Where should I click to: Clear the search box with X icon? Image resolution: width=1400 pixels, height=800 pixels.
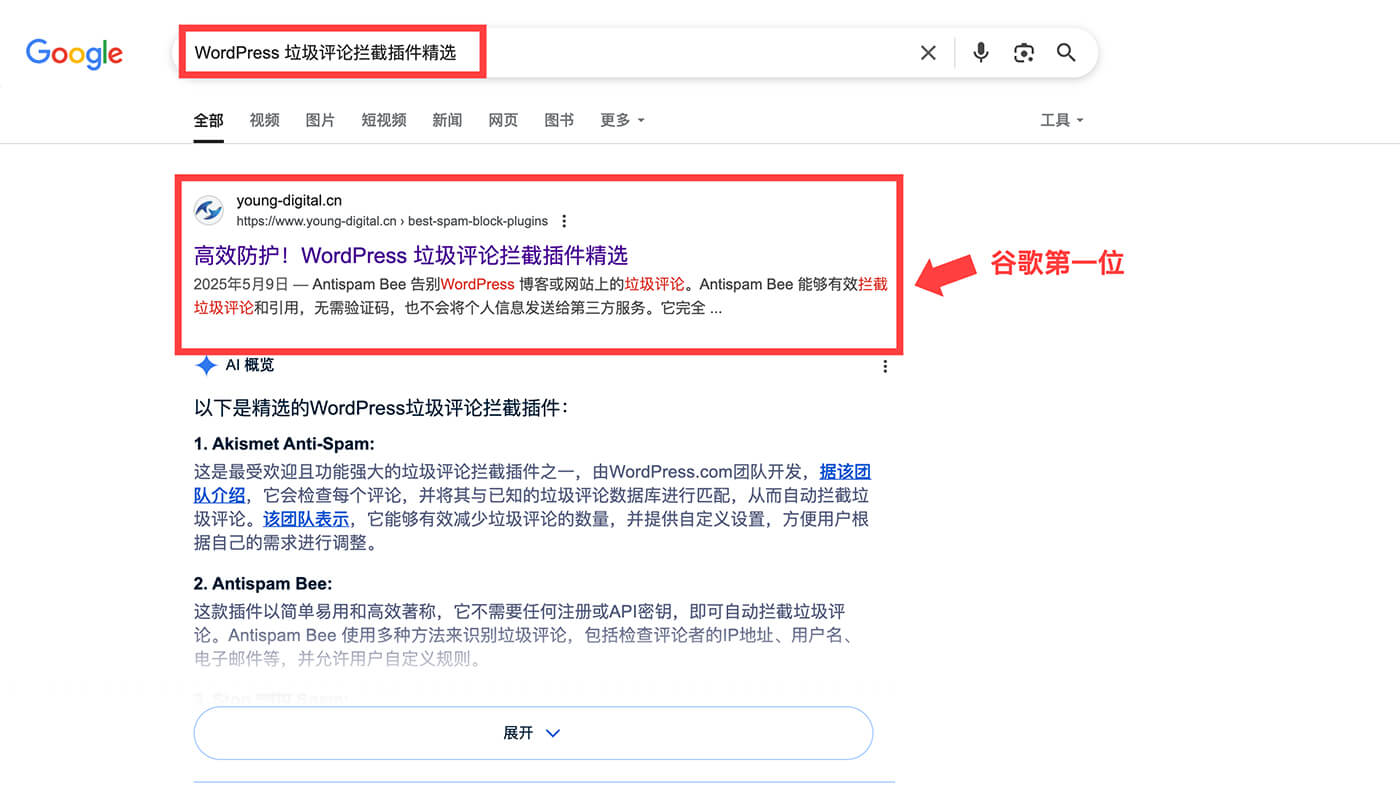(928, 53)
